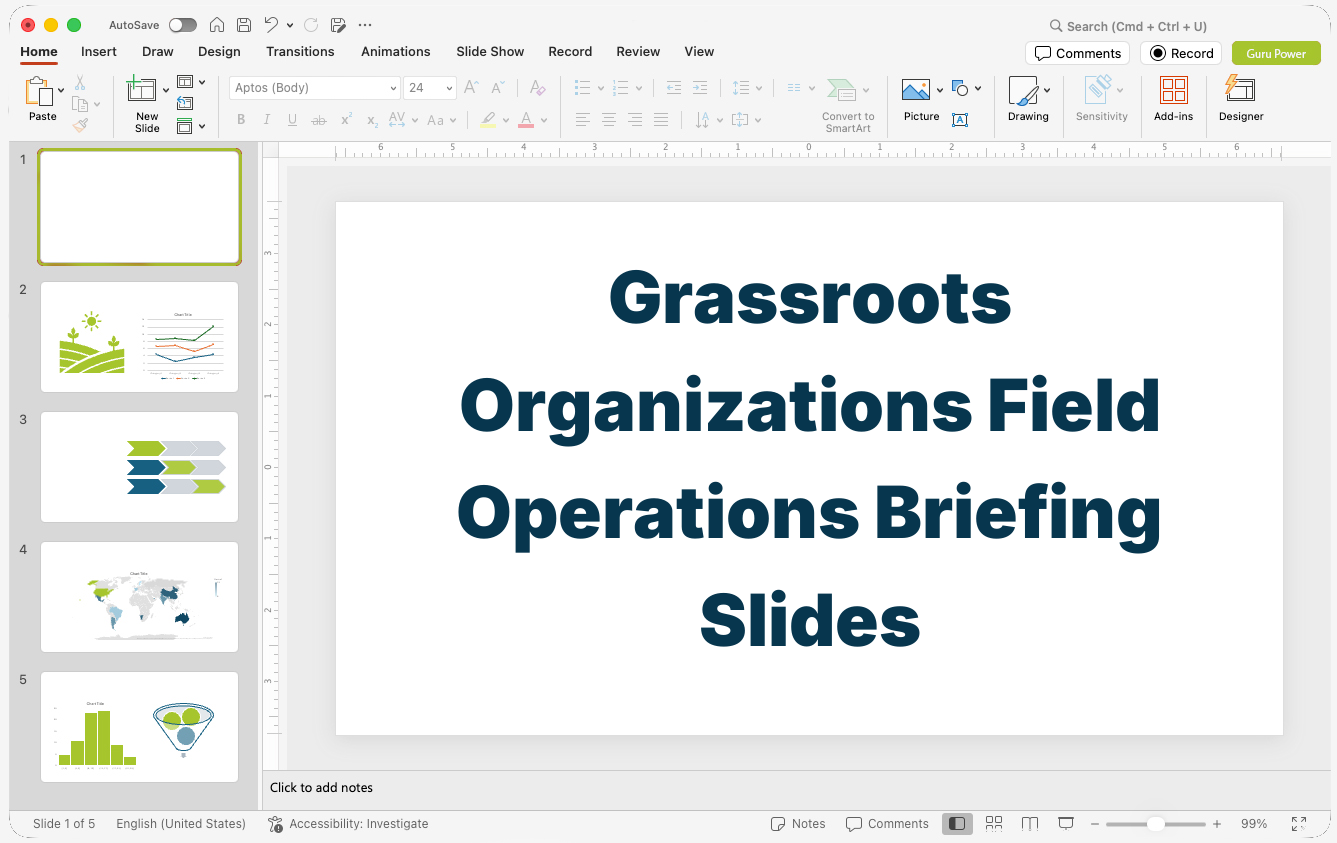The image size is (1337, 843).
Task: Save the presentation with the floppy disk icon
Action: point(243,25)
